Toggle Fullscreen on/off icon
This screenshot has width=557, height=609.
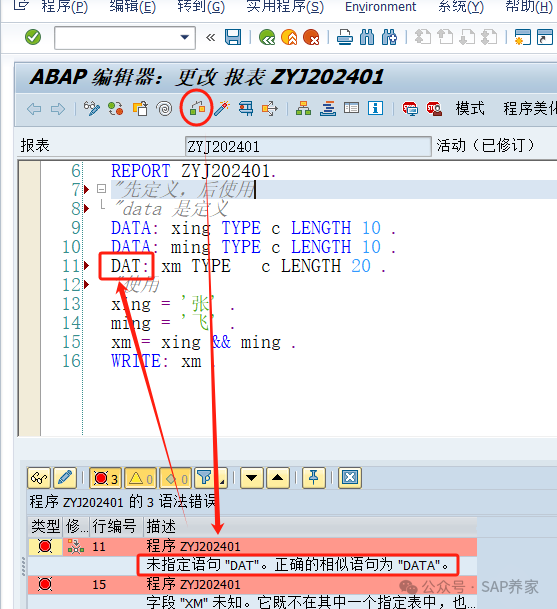[352, 108]
